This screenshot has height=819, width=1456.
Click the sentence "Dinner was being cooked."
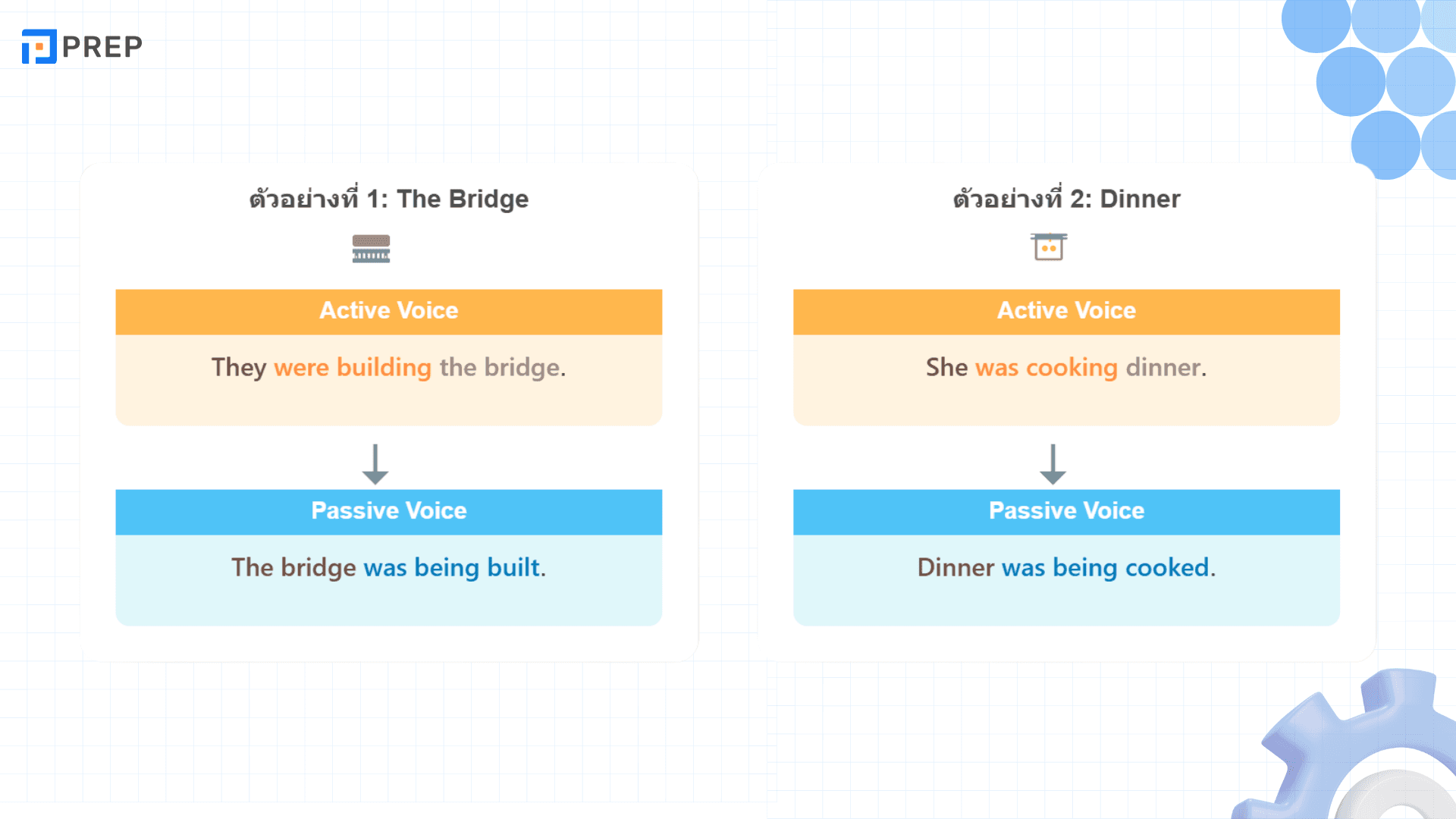tap(1066, 568)
